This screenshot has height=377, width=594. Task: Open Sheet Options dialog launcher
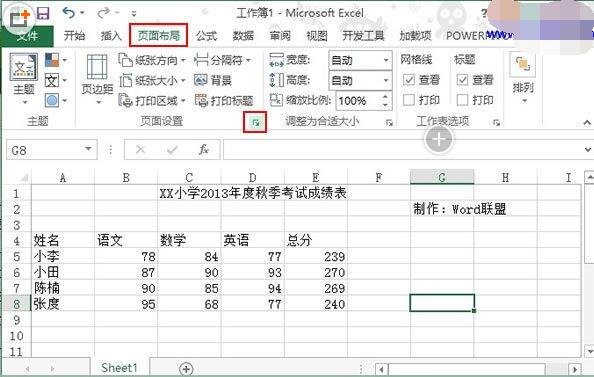(496, 122)
